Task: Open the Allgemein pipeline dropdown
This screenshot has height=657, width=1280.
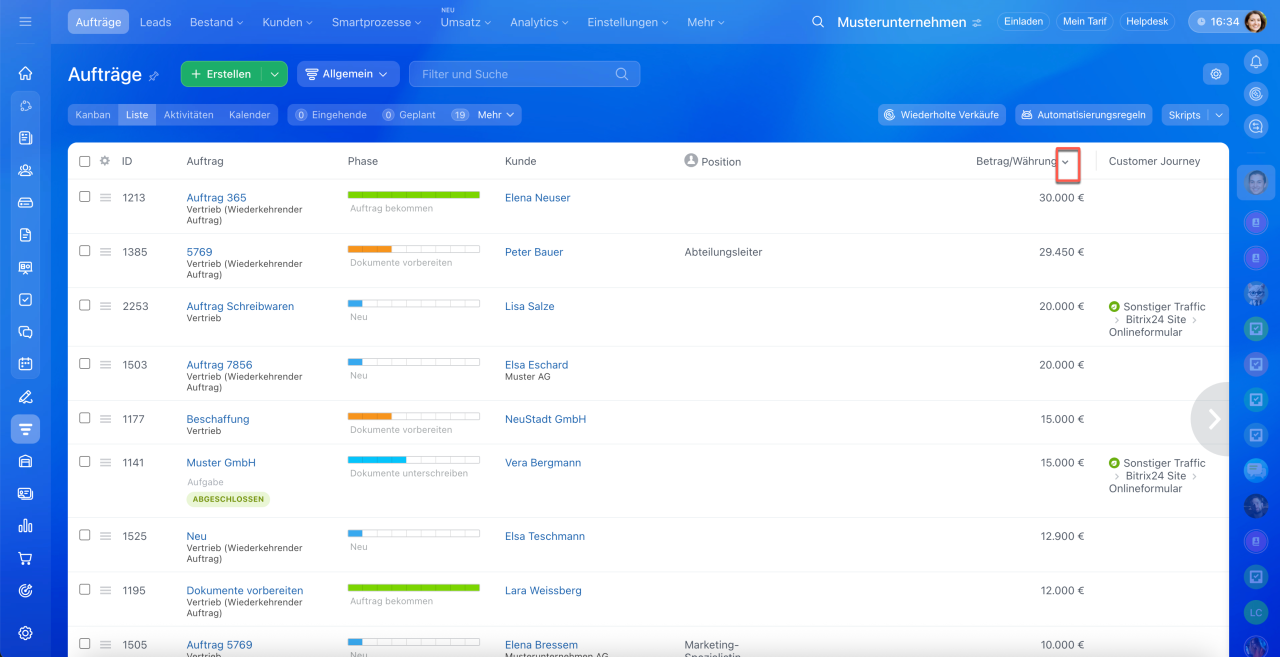Action: 348,74
